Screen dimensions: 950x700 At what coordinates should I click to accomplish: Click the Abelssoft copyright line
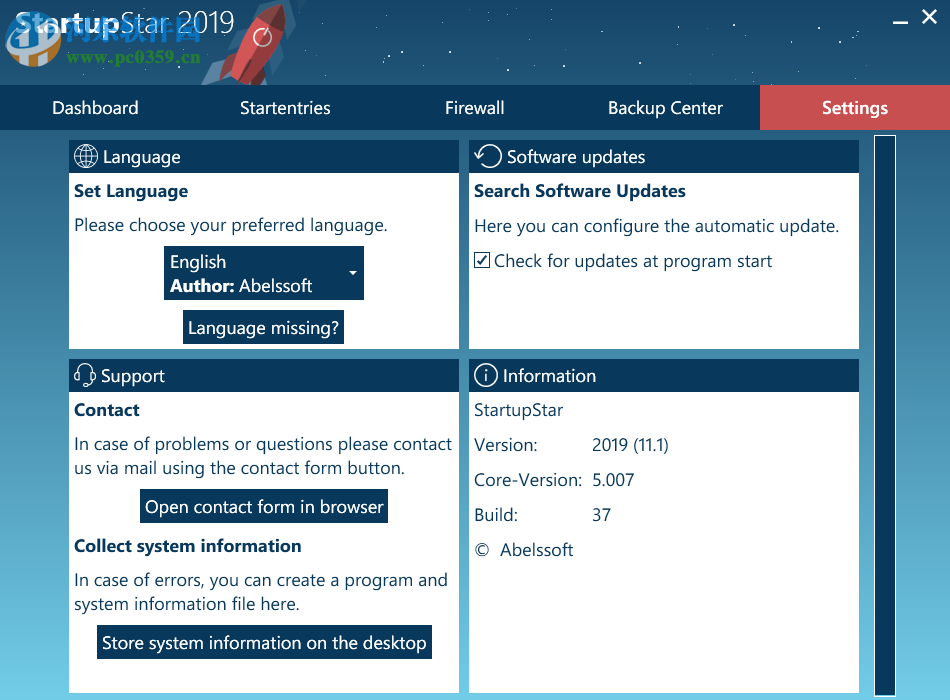click(524, 549)
